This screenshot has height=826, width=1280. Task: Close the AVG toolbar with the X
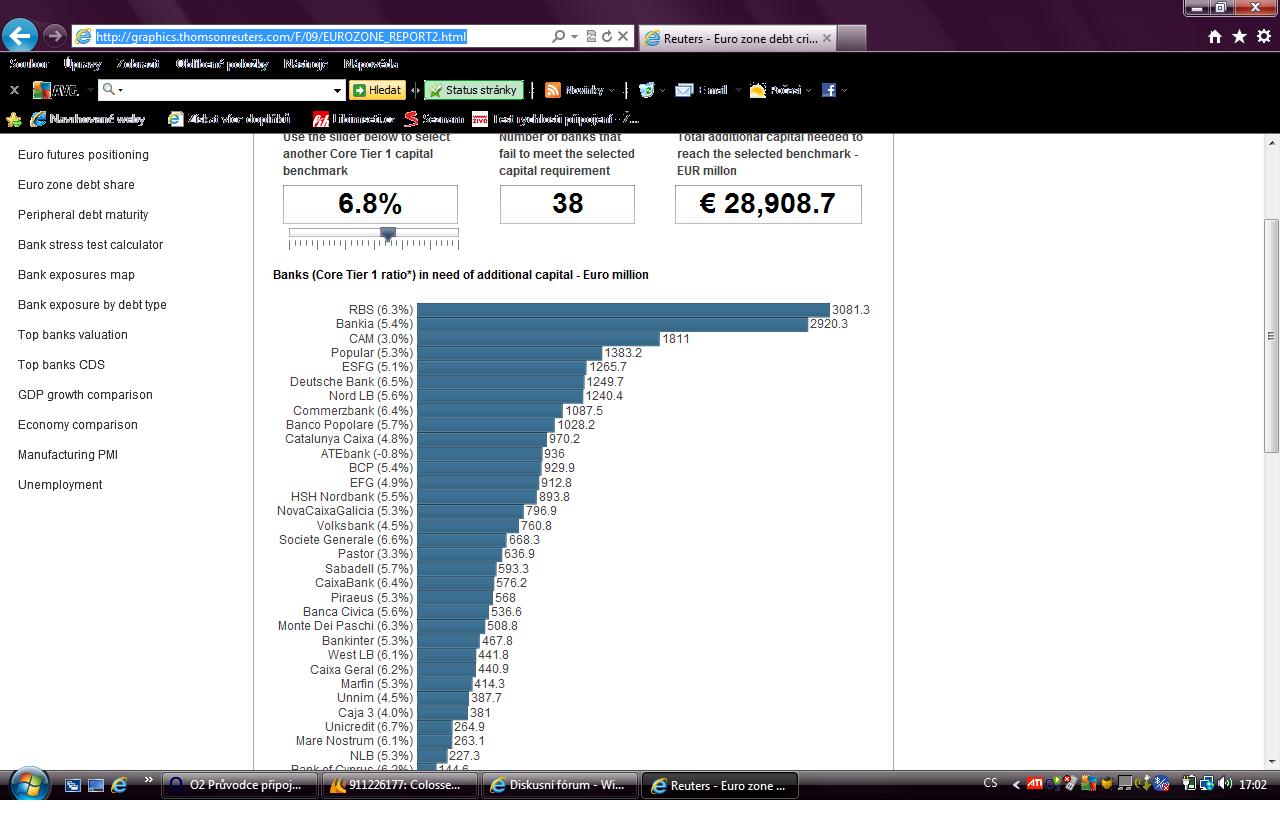coord(14,90)
